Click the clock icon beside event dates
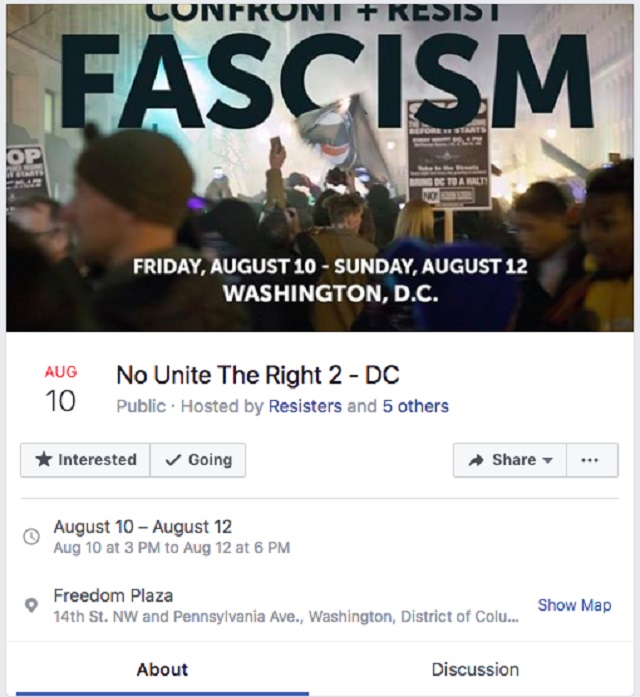Screen dimensions: 640x697 point(32,537)
